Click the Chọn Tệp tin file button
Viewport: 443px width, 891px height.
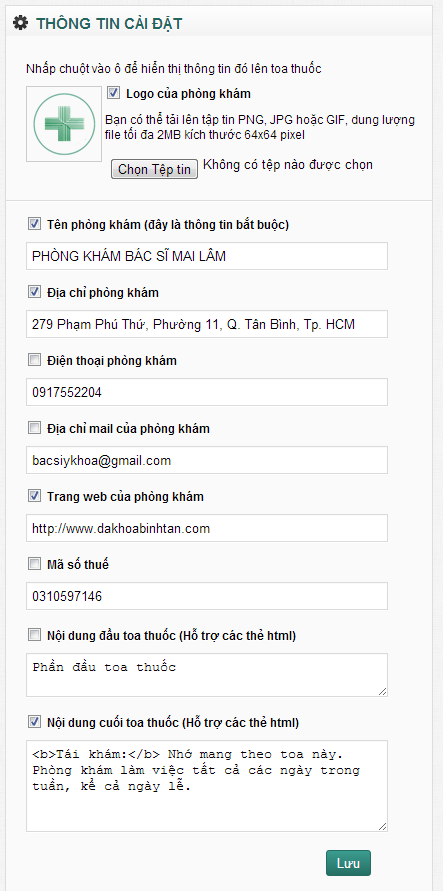coord(154,169)
